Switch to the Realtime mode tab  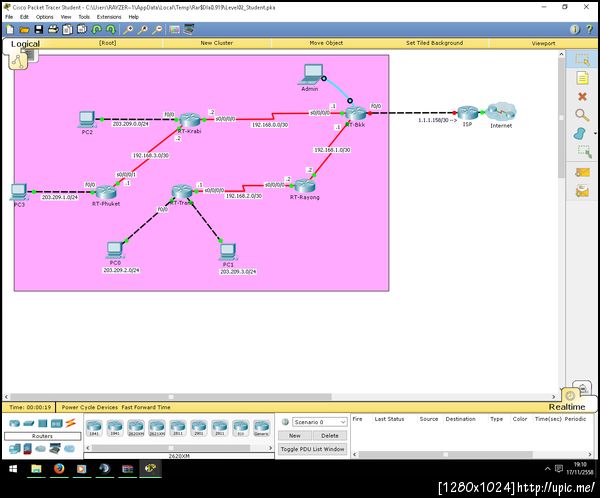click(567, 407)
